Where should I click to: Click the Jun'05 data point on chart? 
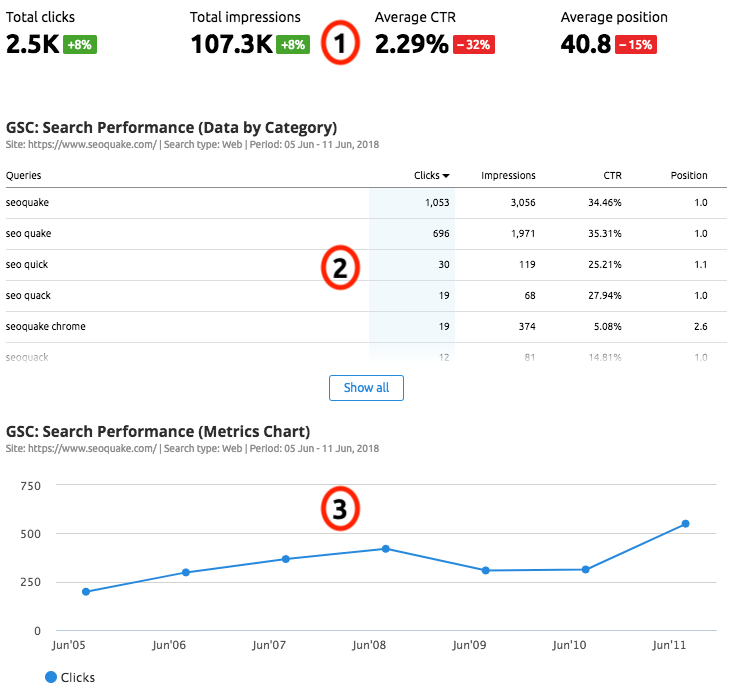[x=86, y=592]
